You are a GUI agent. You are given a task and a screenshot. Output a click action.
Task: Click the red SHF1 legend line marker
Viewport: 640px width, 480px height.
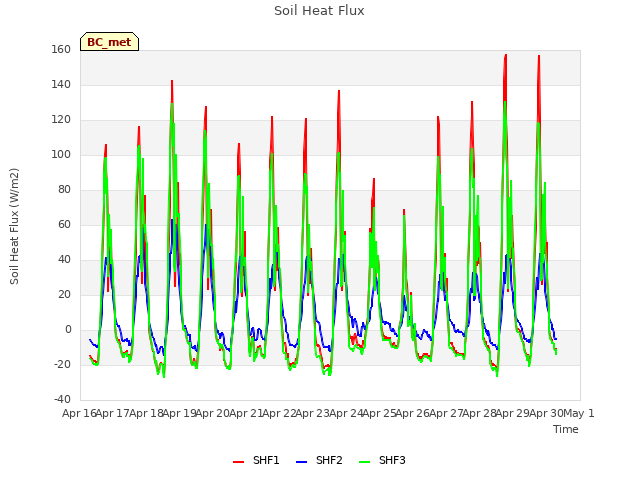point(238,462)
